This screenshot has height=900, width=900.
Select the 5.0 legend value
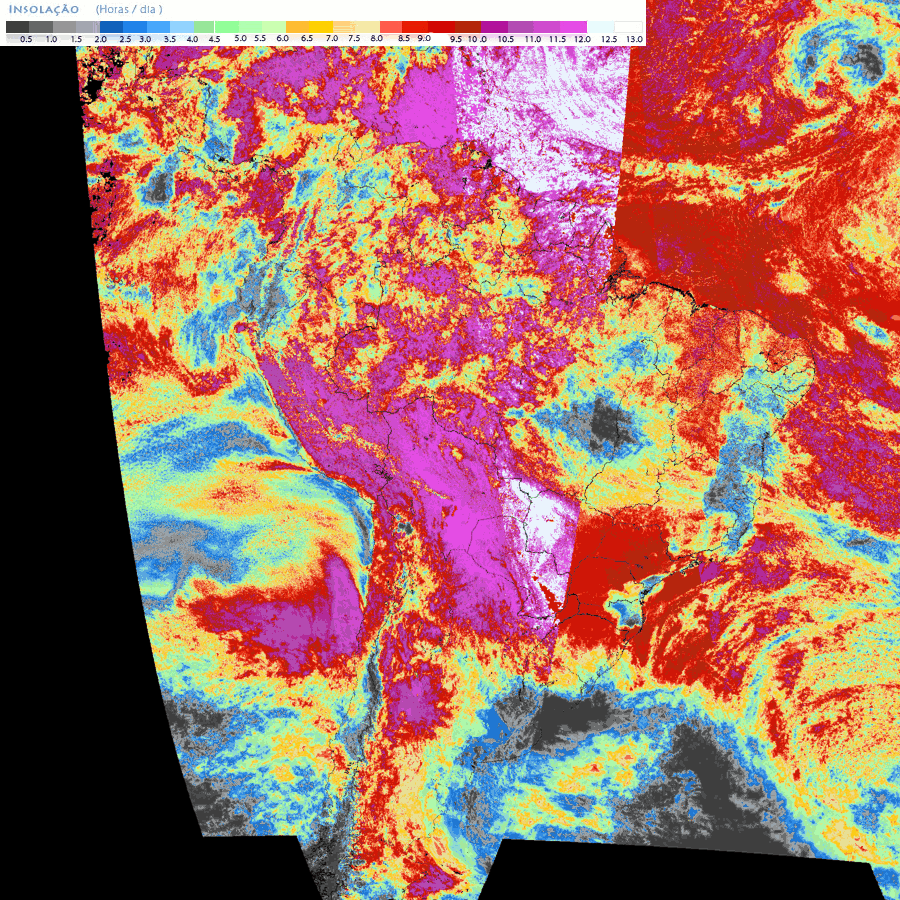point(241,38)
